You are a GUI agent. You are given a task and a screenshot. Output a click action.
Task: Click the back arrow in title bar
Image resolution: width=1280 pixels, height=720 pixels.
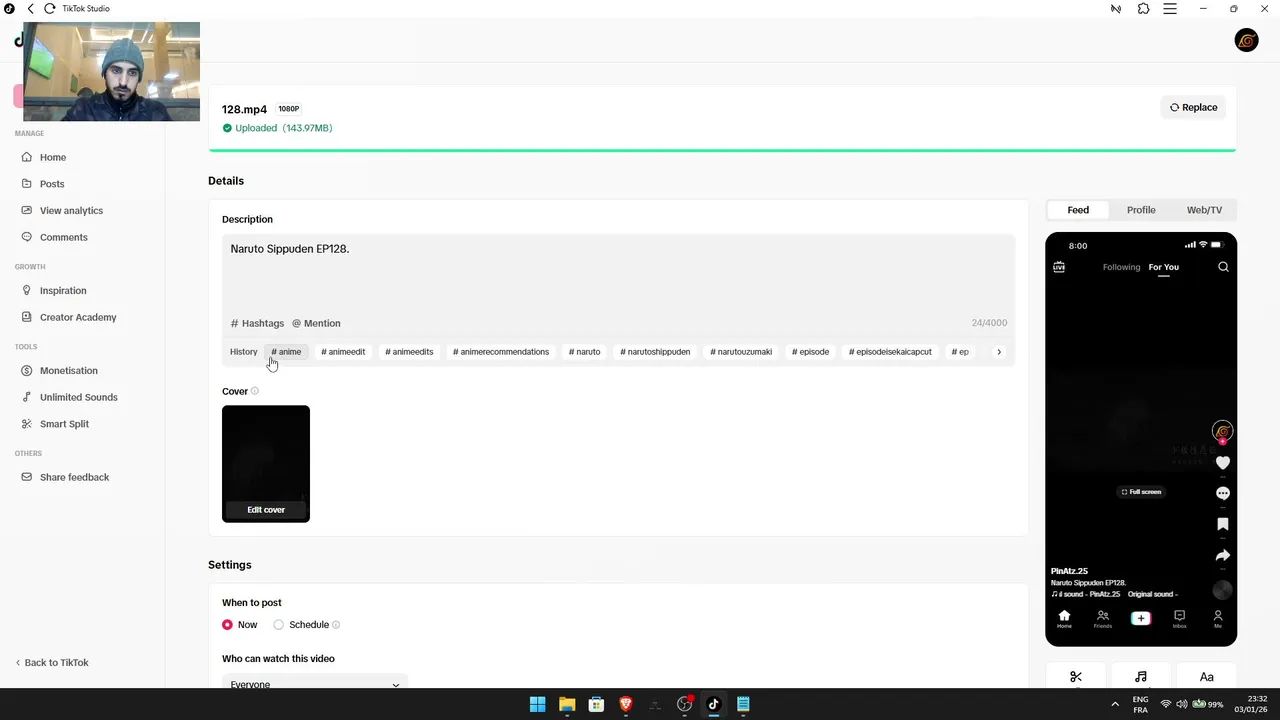pos(31,8)
